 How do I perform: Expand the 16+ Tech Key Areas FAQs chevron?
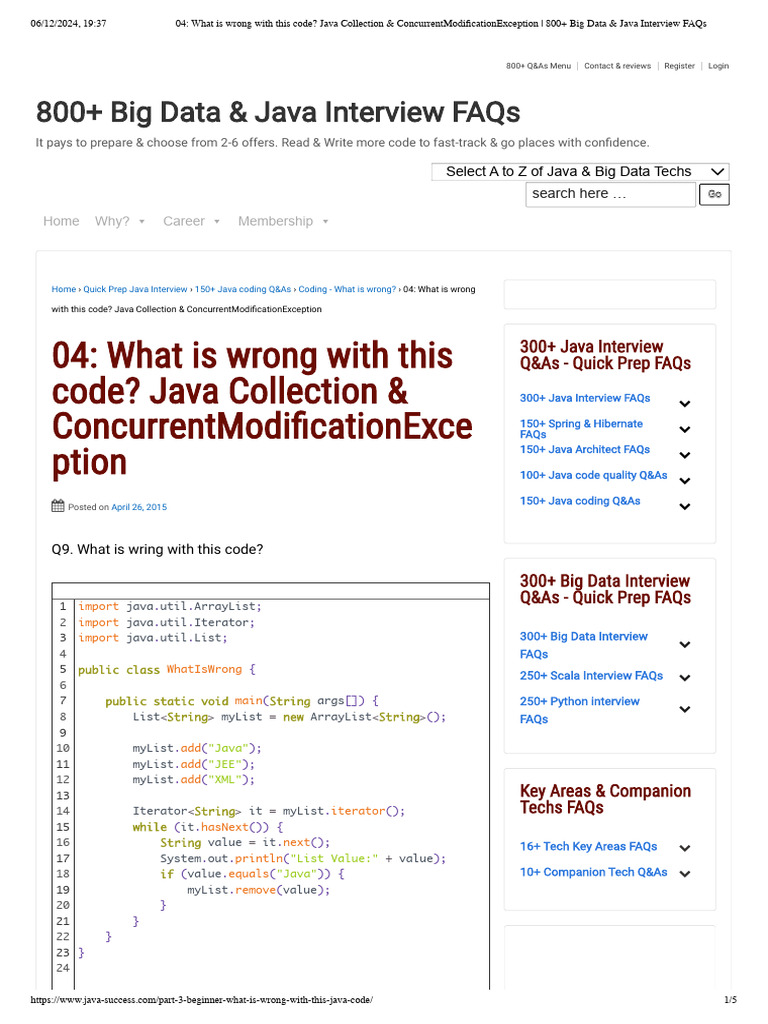[685, 848]
